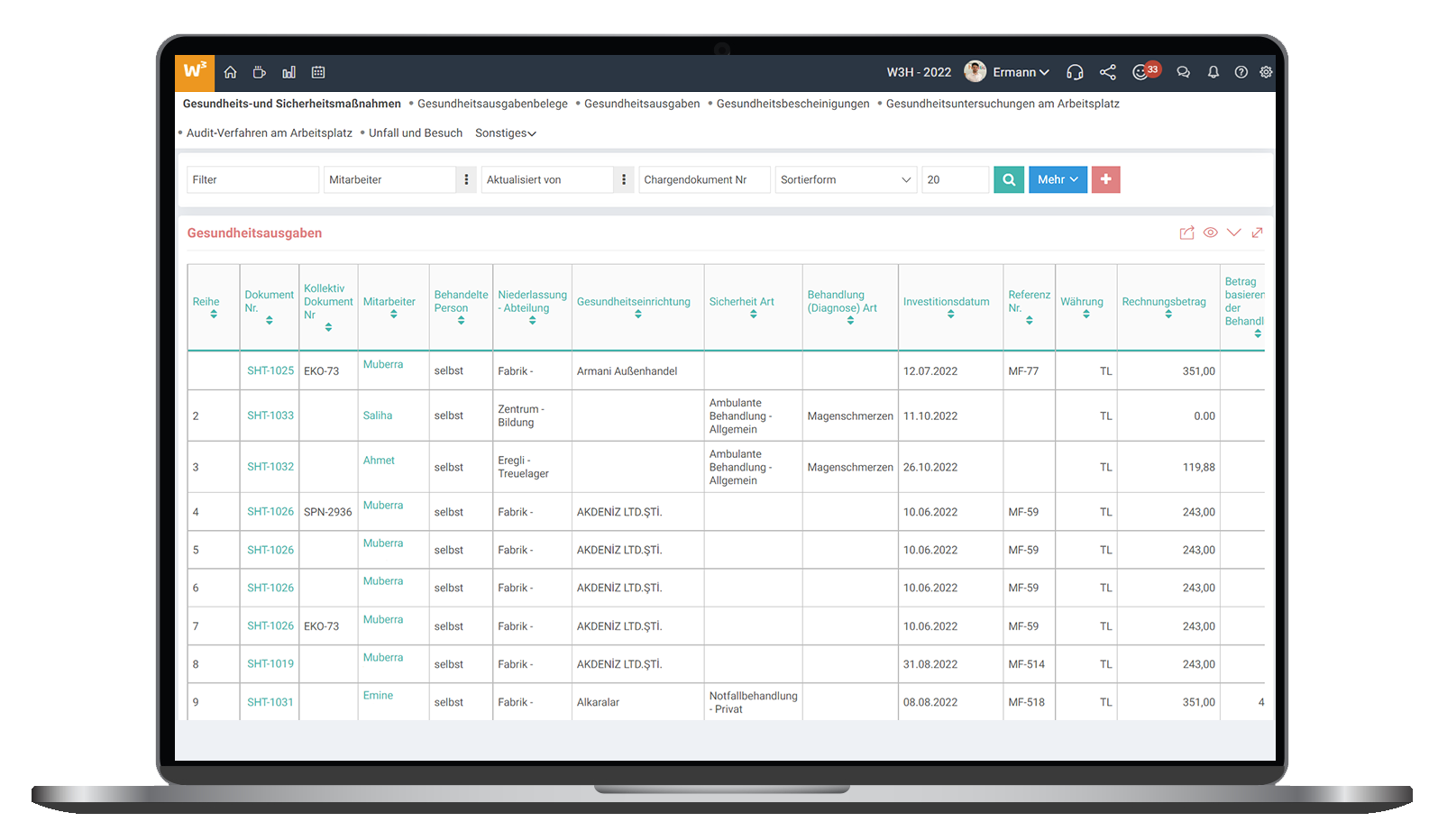Open Gesundheitsuntersuchungen am Arbeitsplatz menu item

coord(1003,104)
